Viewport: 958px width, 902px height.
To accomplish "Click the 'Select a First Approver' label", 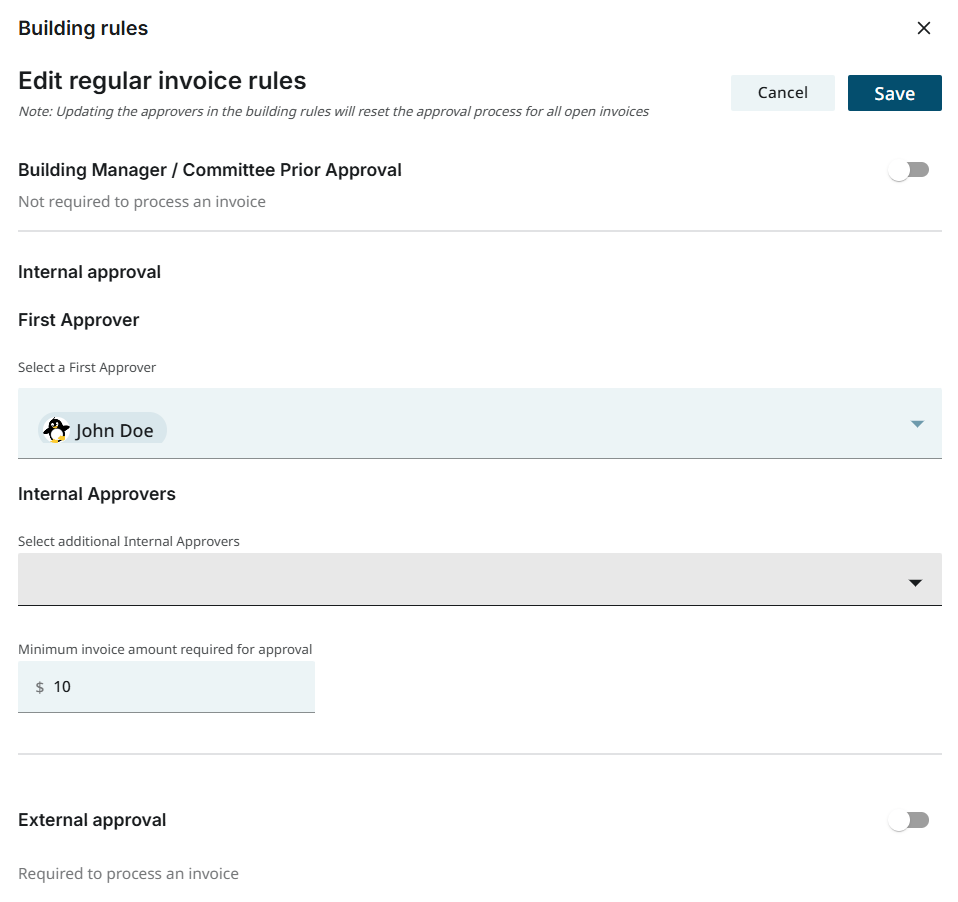I will [x=87, y=367].
